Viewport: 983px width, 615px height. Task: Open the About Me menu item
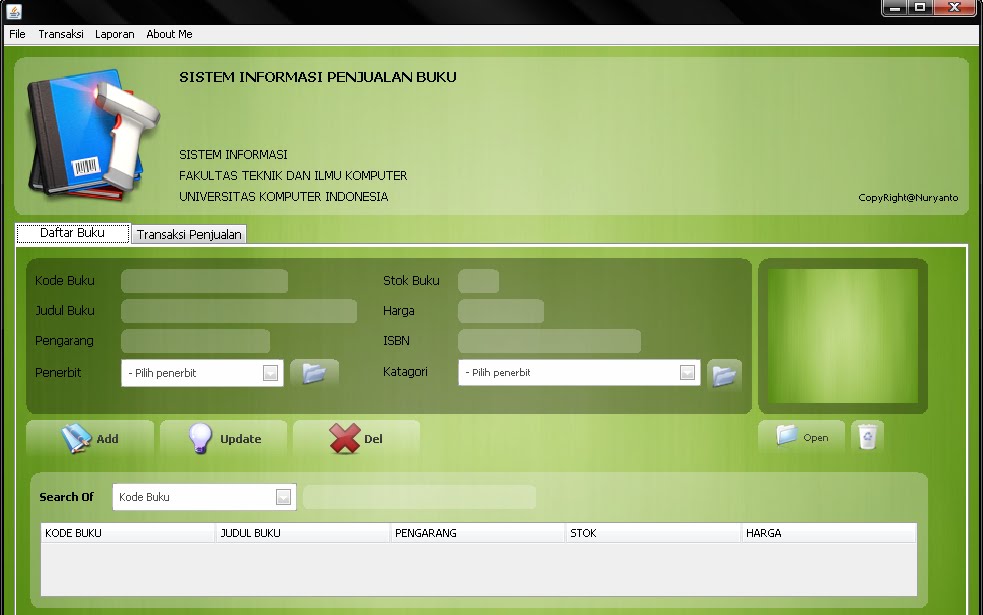click(168, 33)
